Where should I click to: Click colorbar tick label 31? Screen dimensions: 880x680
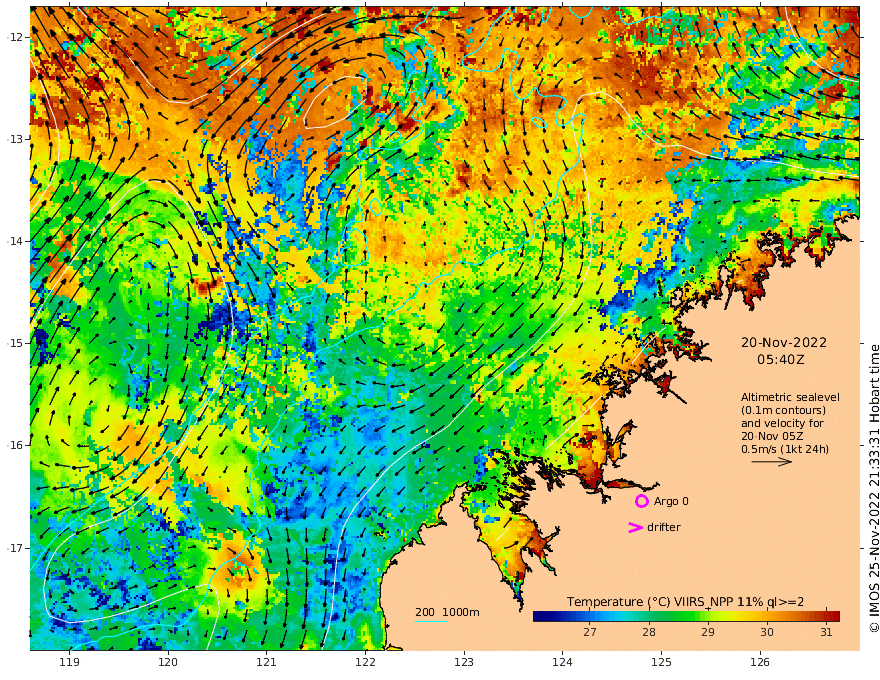[x=826, y=632]
